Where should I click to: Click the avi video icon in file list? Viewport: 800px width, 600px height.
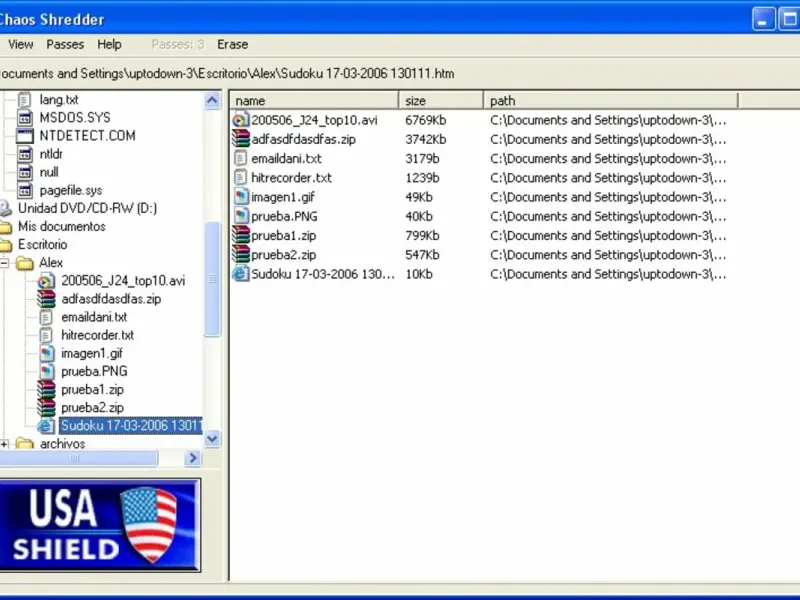[240, 120]
